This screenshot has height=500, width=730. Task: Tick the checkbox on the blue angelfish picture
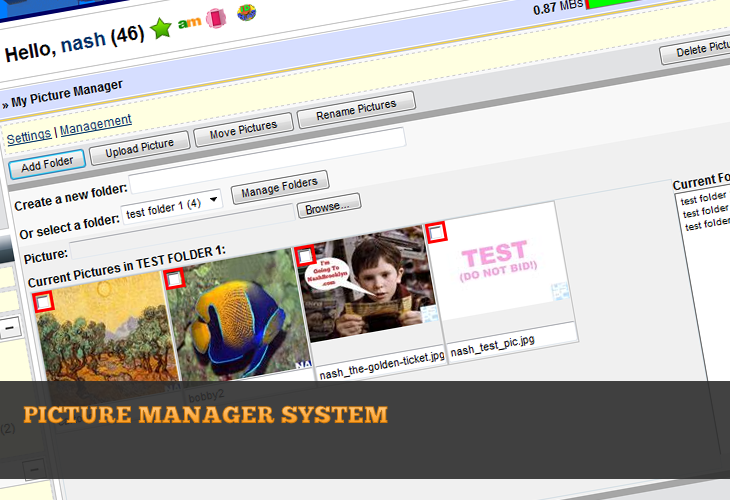tap(175, 279)
